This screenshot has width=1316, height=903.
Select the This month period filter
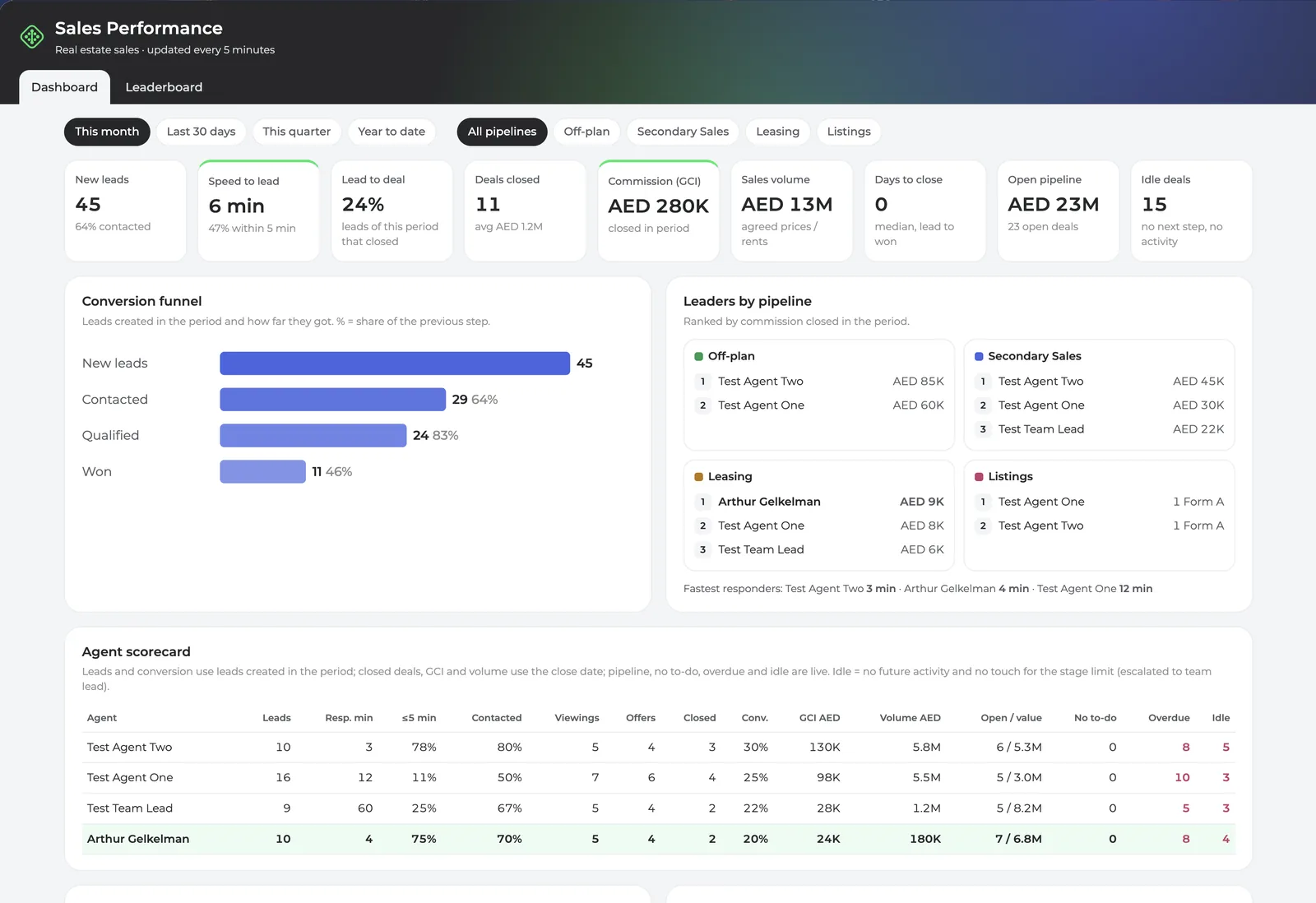pyautogui.click(x=107, y=132)
